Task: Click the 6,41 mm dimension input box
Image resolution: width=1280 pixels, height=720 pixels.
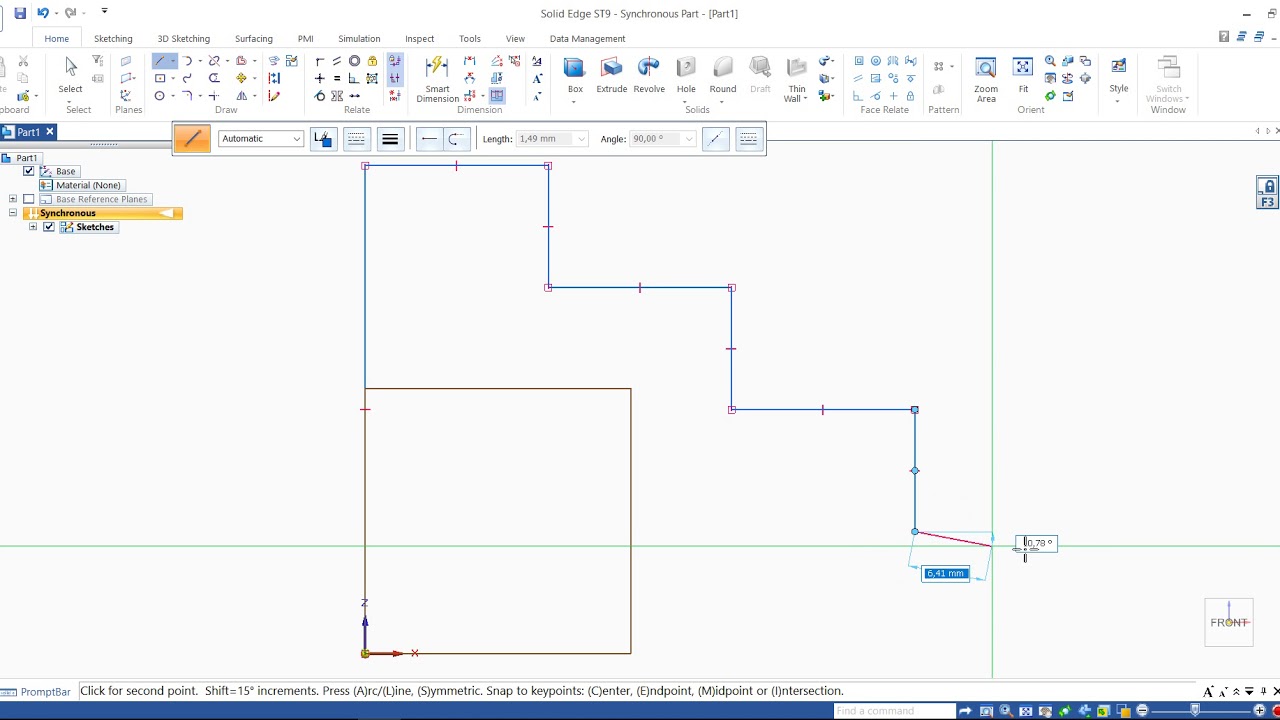Action: [x=946, y=573]
